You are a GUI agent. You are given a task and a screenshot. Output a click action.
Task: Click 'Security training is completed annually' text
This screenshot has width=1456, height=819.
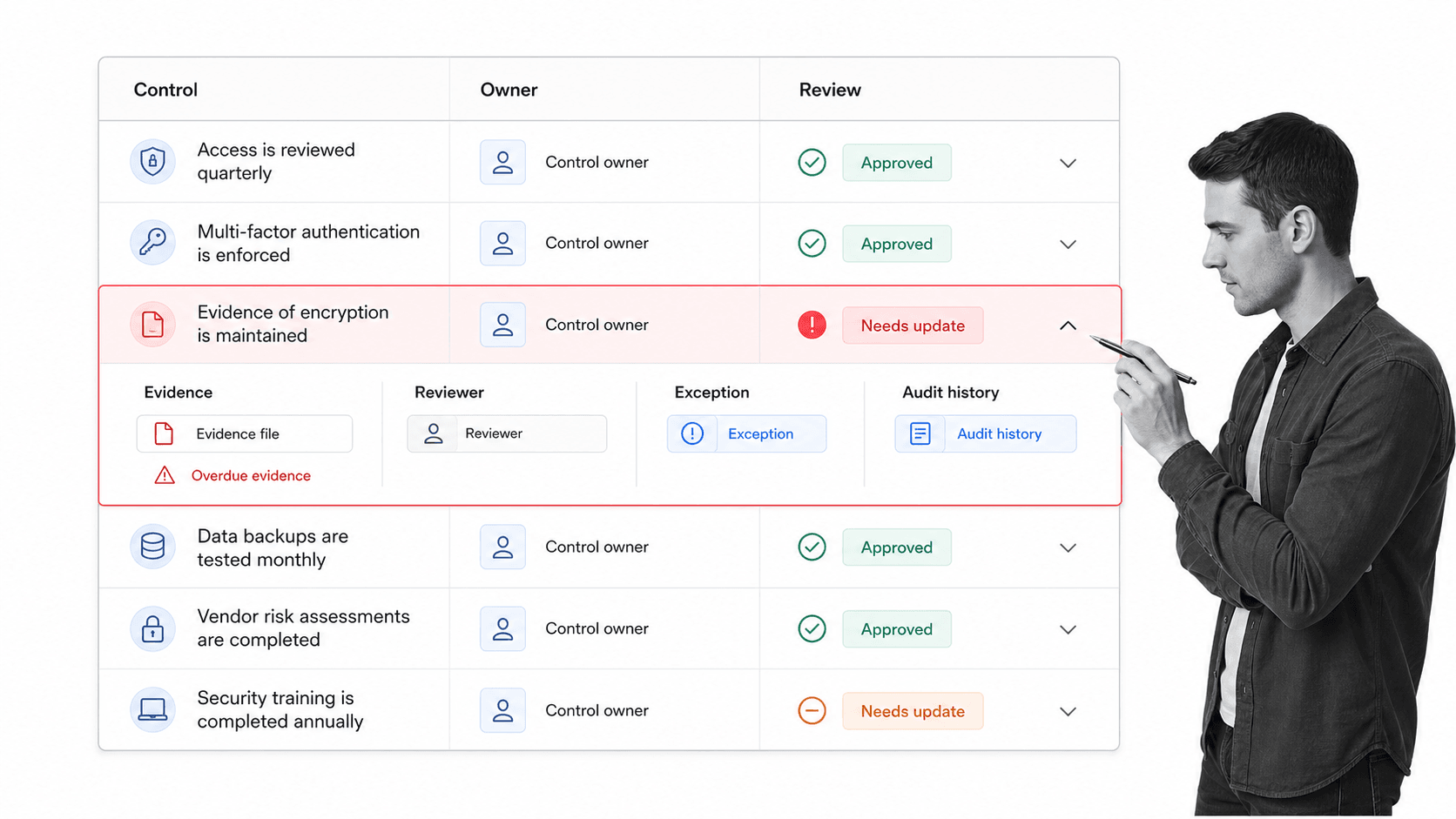click(280, 709)
